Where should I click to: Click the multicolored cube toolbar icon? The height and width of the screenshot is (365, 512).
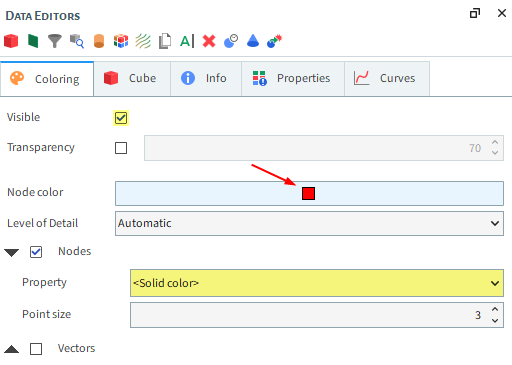[x=121, y=41]
